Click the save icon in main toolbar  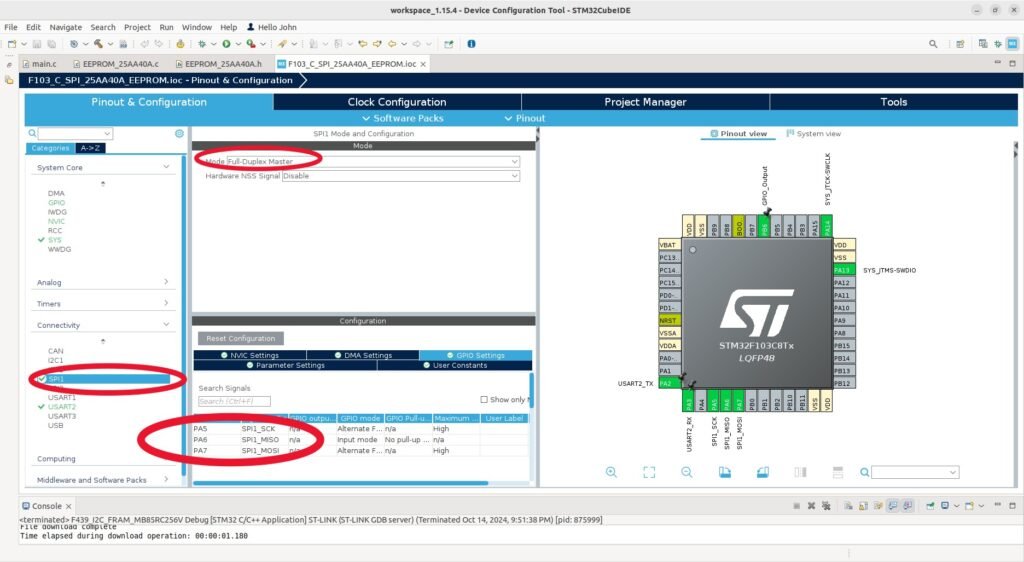coord(37,44)
